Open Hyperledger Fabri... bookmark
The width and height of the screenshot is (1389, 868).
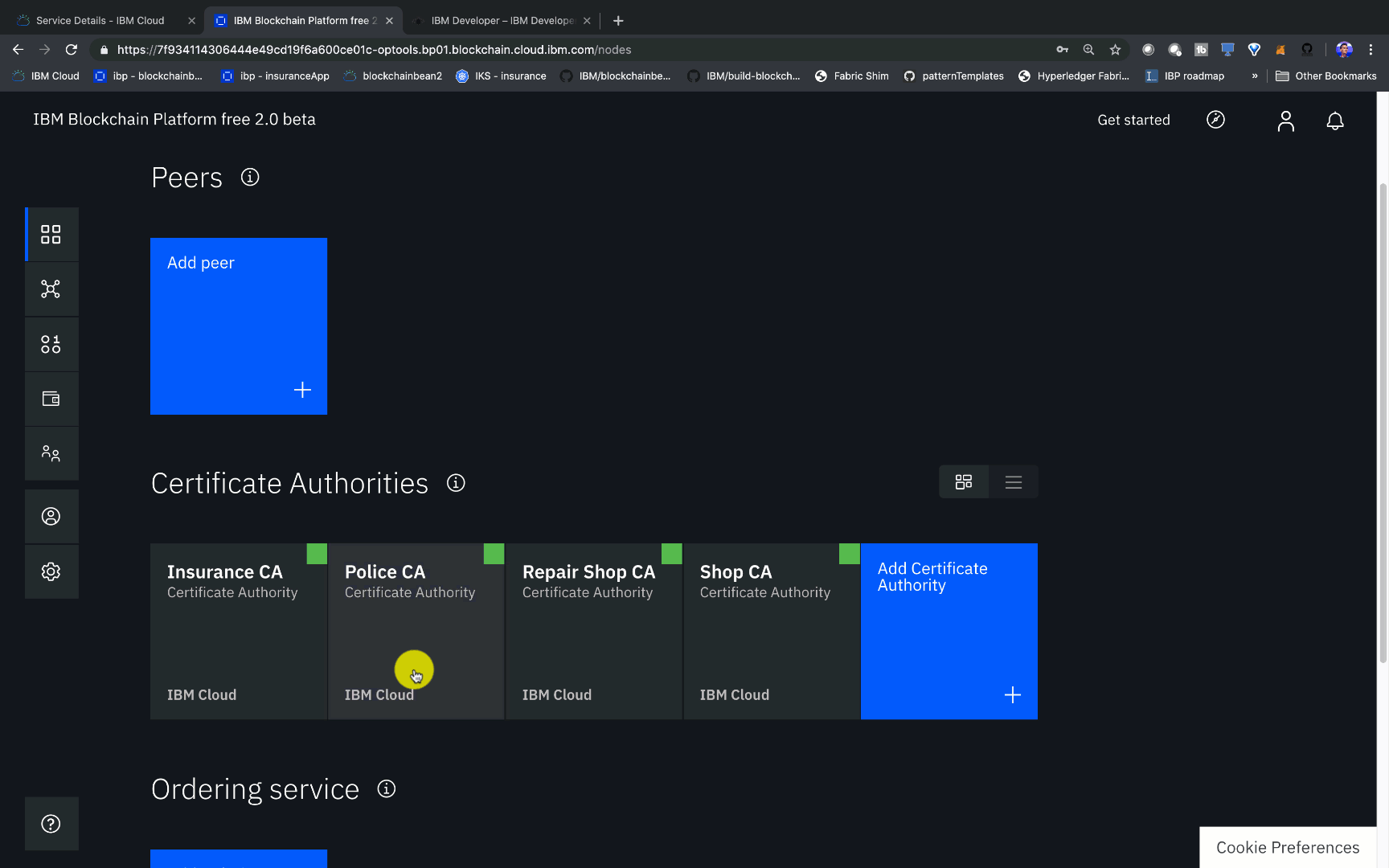point(1074,76)
